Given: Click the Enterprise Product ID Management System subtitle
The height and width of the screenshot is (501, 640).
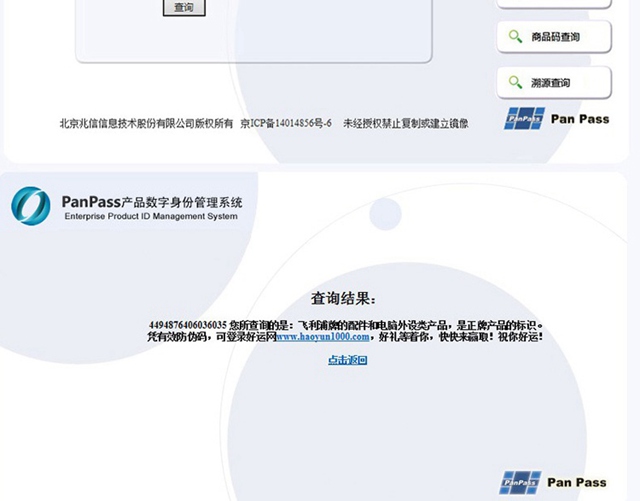Looking at the screenshot, I should pos(151,216).
